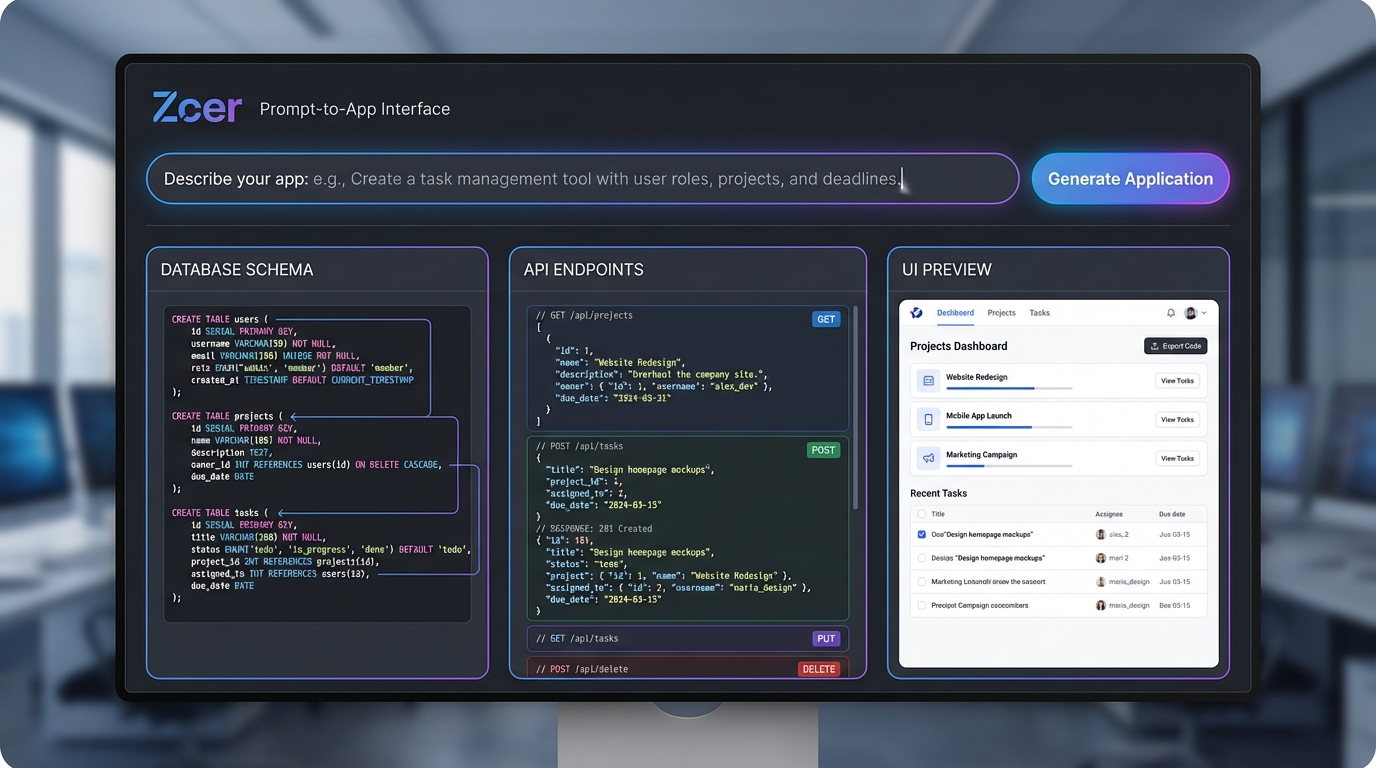Image resolution: width=1376 pixels, height=768 pixels.
Task: Click the user avatar in the preview navbar
Action: pyautogui.click(x=1190, y=313)
